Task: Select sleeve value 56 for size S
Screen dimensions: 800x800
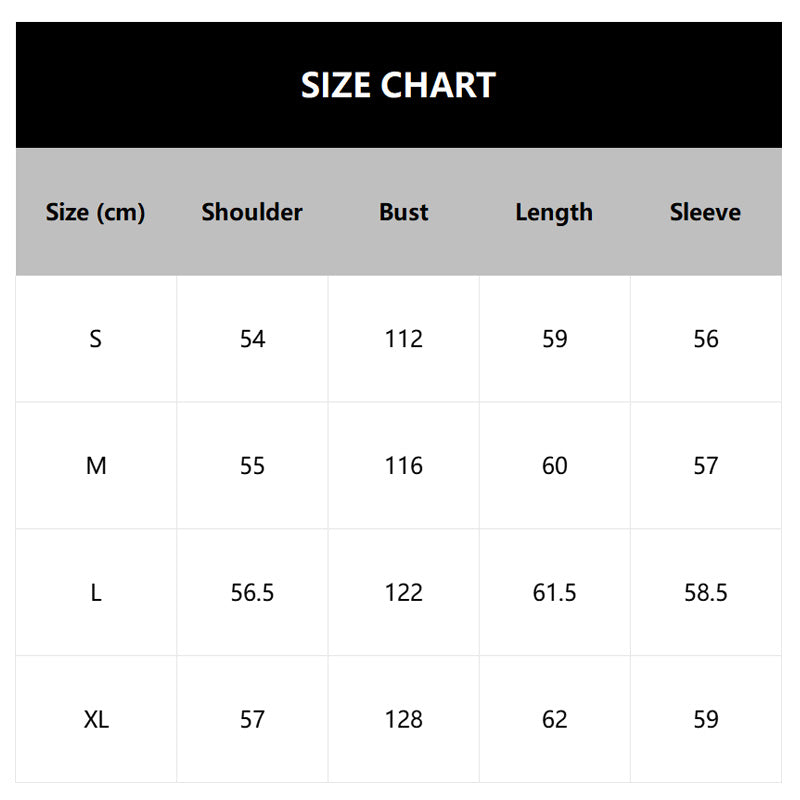Action: (x=705, y=339)
